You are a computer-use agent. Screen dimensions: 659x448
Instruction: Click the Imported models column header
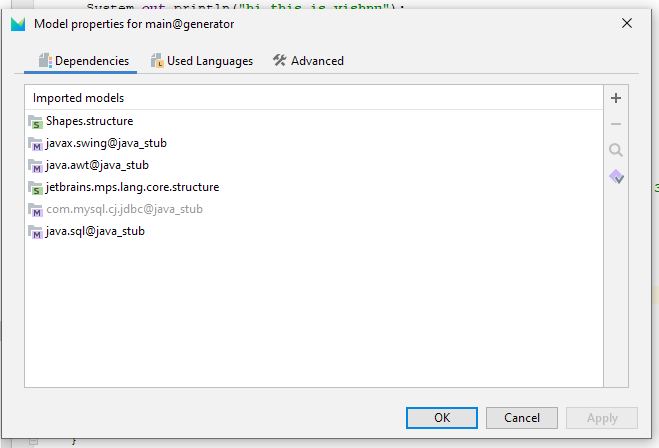coord(78,98)
